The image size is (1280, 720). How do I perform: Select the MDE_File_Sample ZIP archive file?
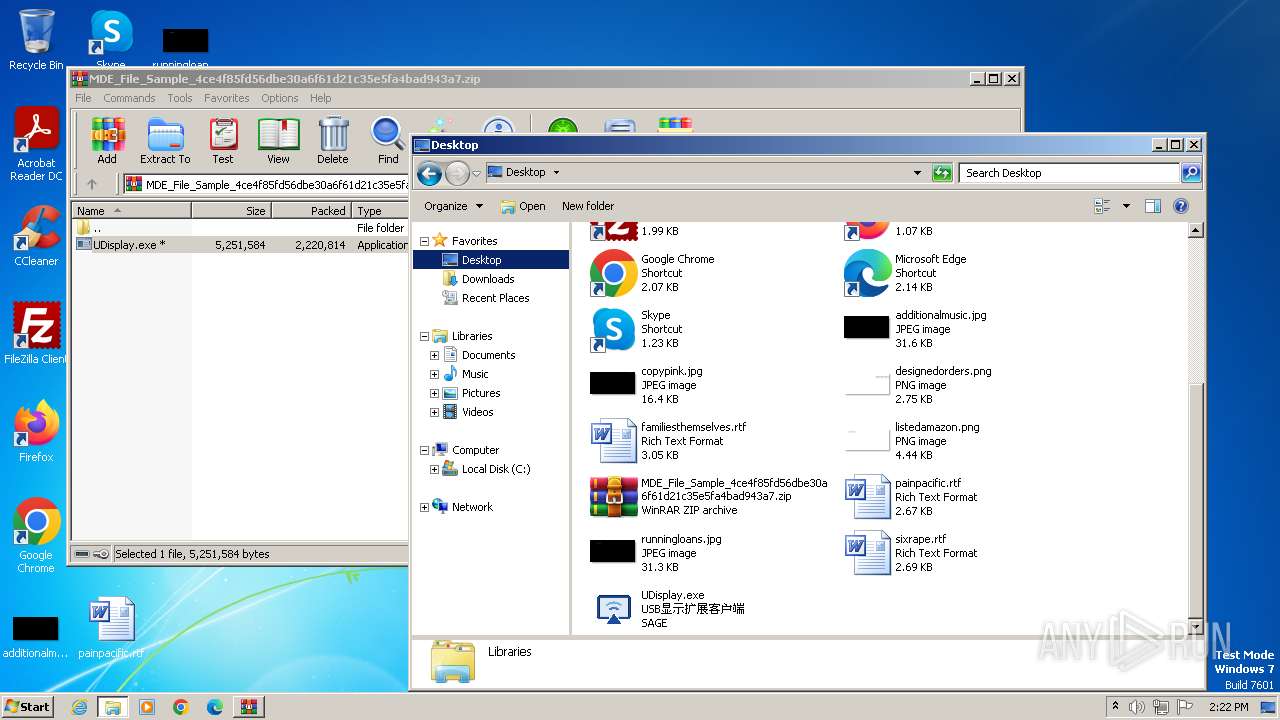pos(709,497)
